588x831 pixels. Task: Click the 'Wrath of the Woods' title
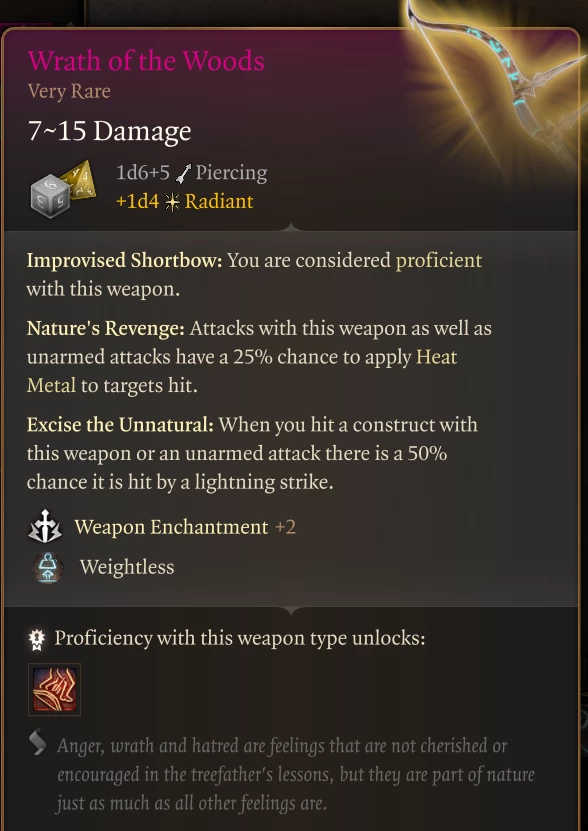pos(146,60)
